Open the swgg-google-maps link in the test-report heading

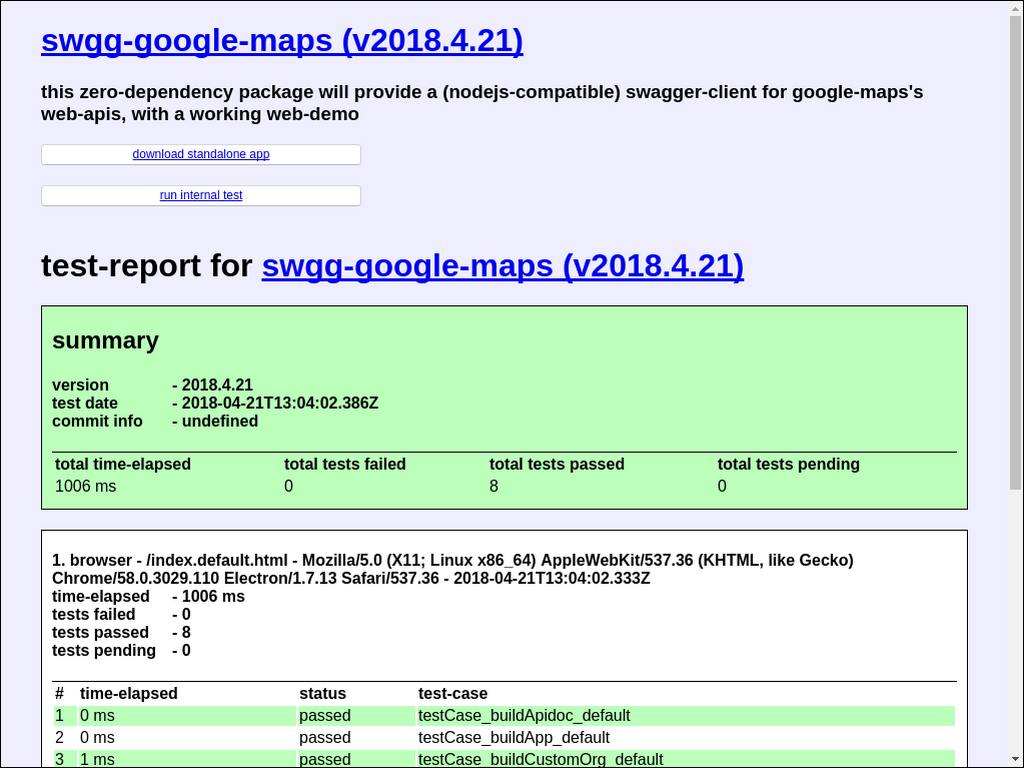(x=503, y=266)
